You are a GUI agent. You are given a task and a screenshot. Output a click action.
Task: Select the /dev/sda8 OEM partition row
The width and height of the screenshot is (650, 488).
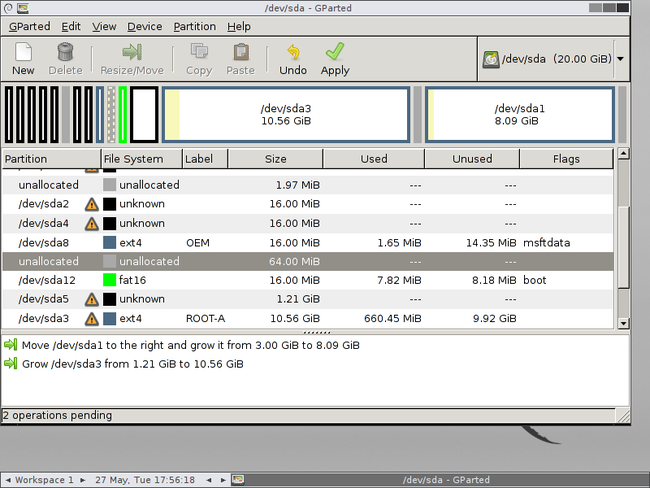(300, 243)
